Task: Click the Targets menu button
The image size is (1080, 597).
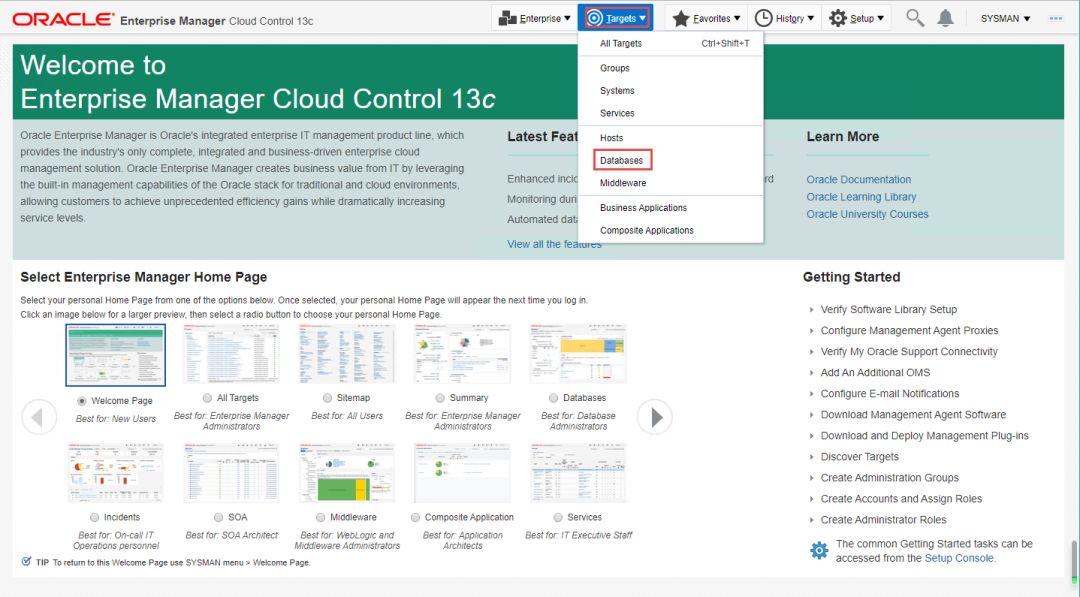Action: tap(616, 19)
